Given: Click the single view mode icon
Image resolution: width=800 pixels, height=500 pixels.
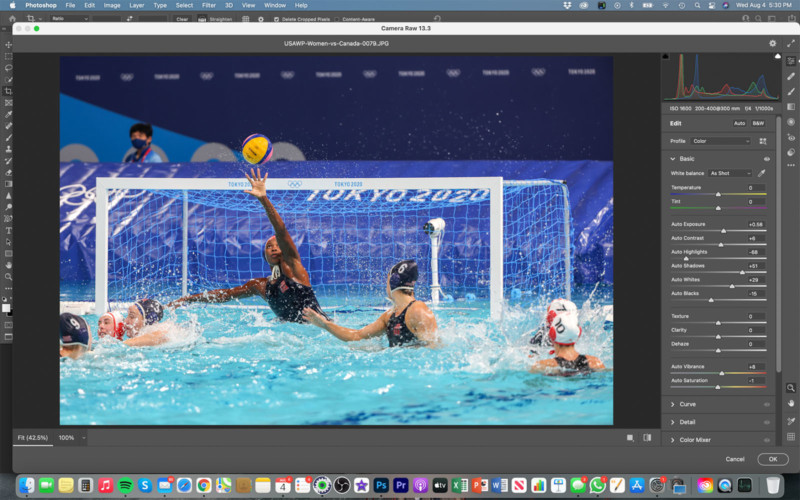Looking at the screenshot, I should point(630,438).
